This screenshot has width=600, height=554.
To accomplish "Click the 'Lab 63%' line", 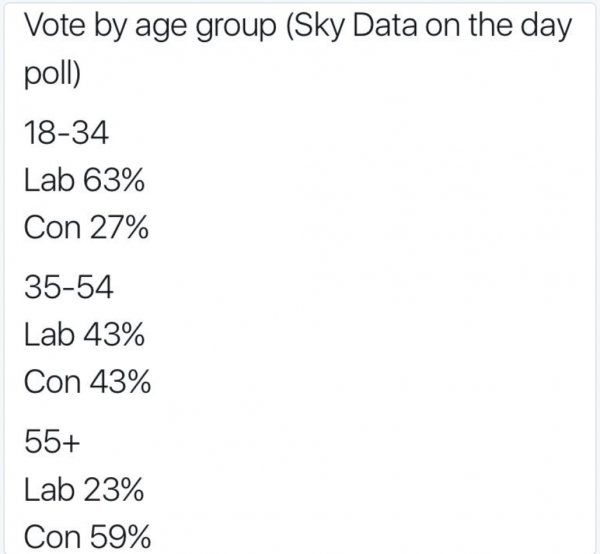I will 84,180.
